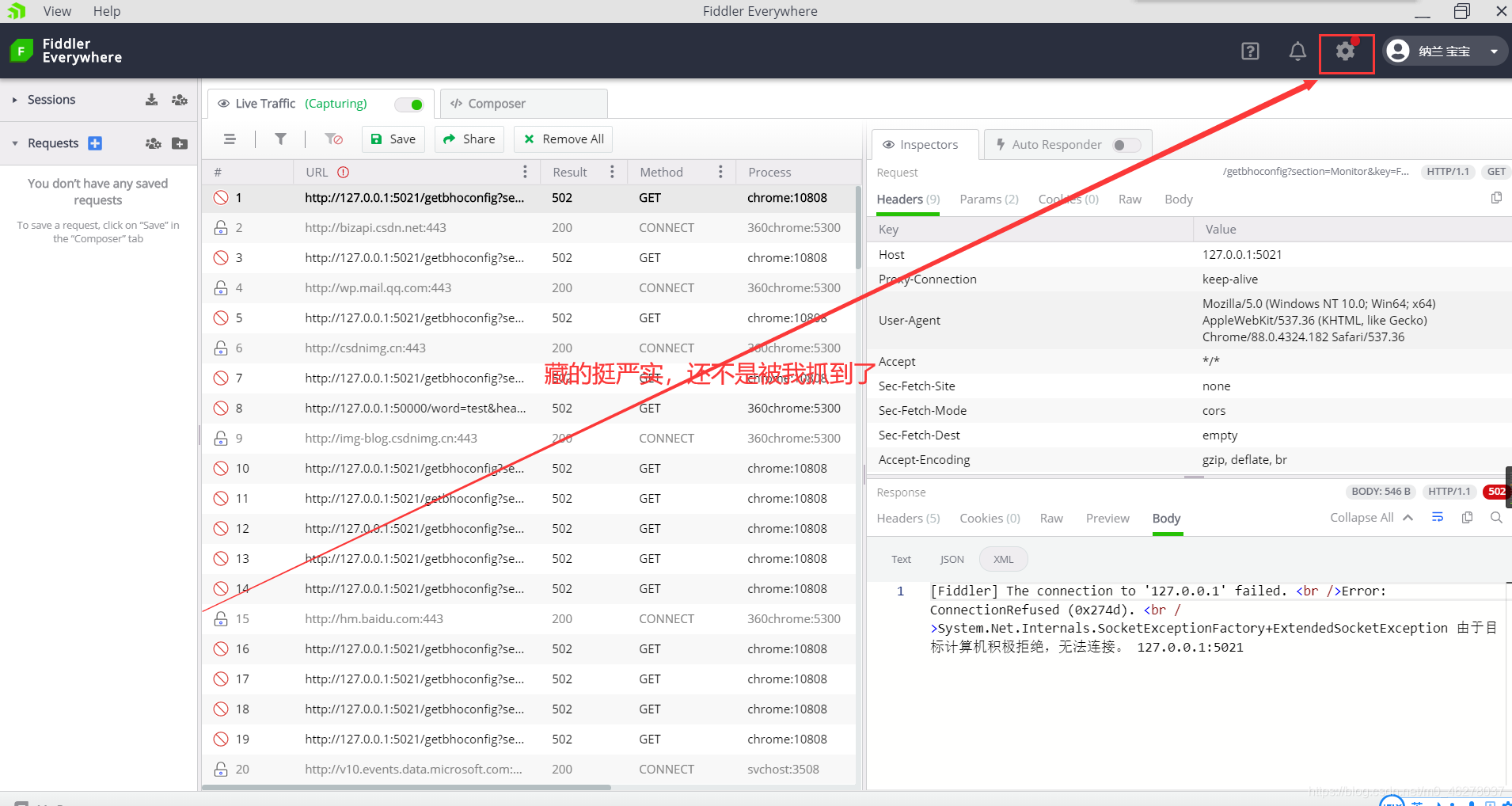Open response Raw tab

click(1051, 519)
